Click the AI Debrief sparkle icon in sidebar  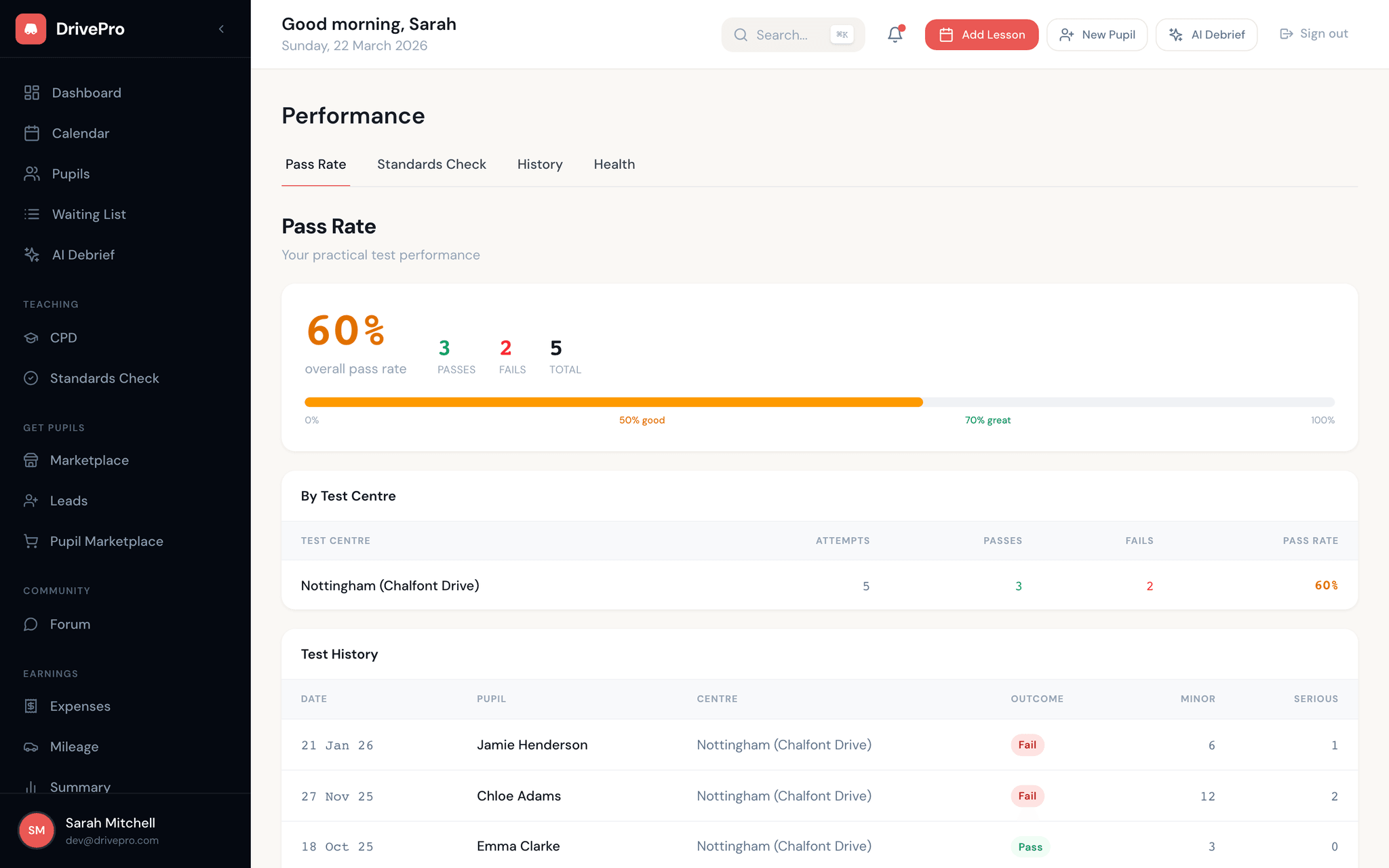pos(31,254)
